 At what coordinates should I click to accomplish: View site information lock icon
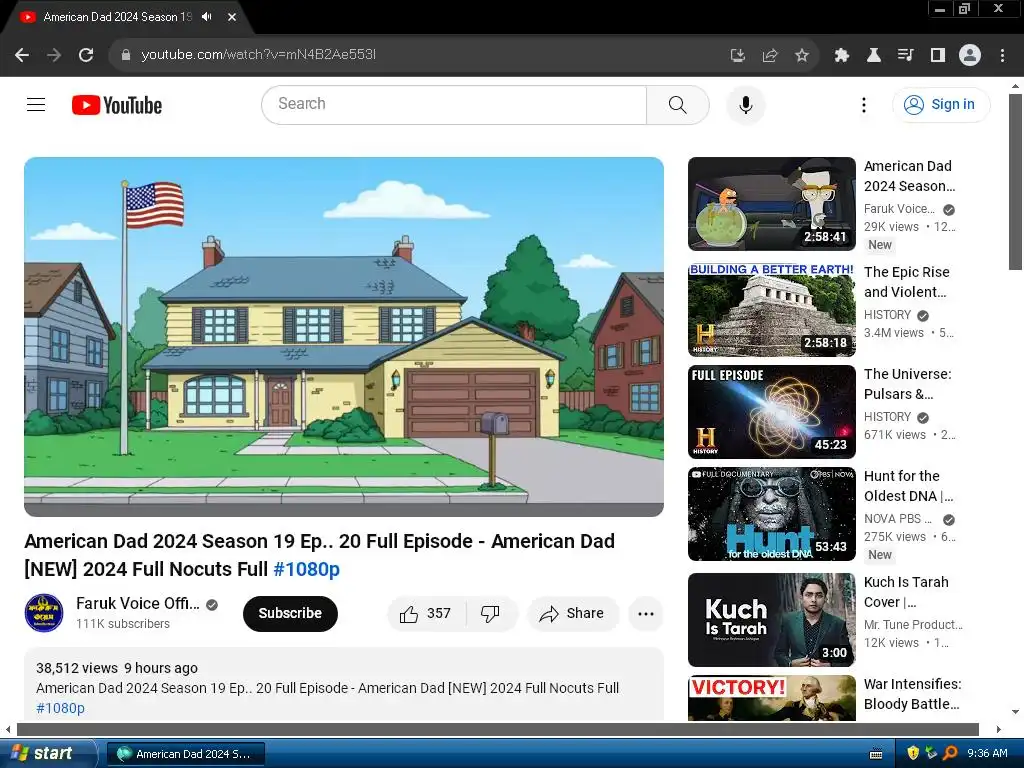[x=126, y=55]
